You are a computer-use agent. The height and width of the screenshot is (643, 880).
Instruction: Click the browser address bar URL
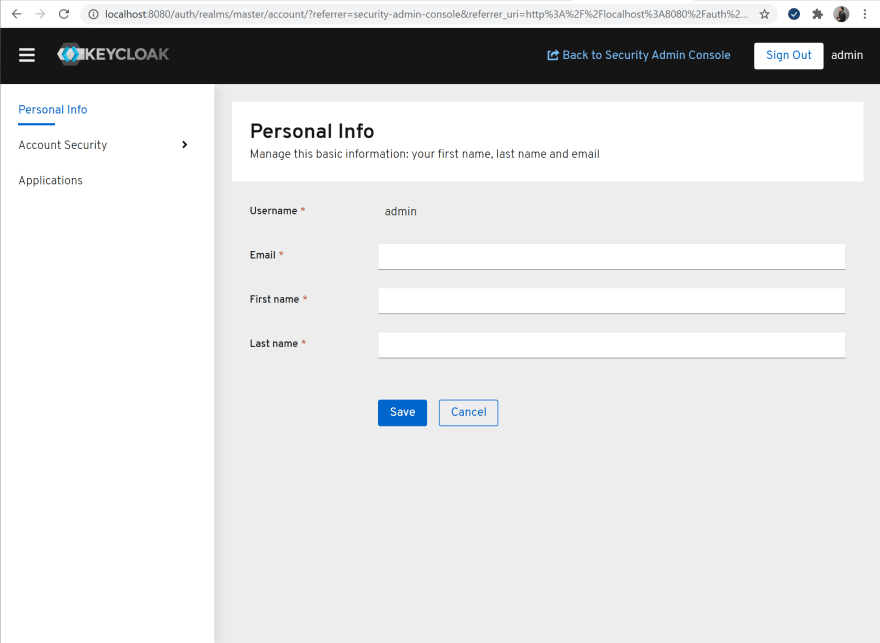tap(426, 14)
